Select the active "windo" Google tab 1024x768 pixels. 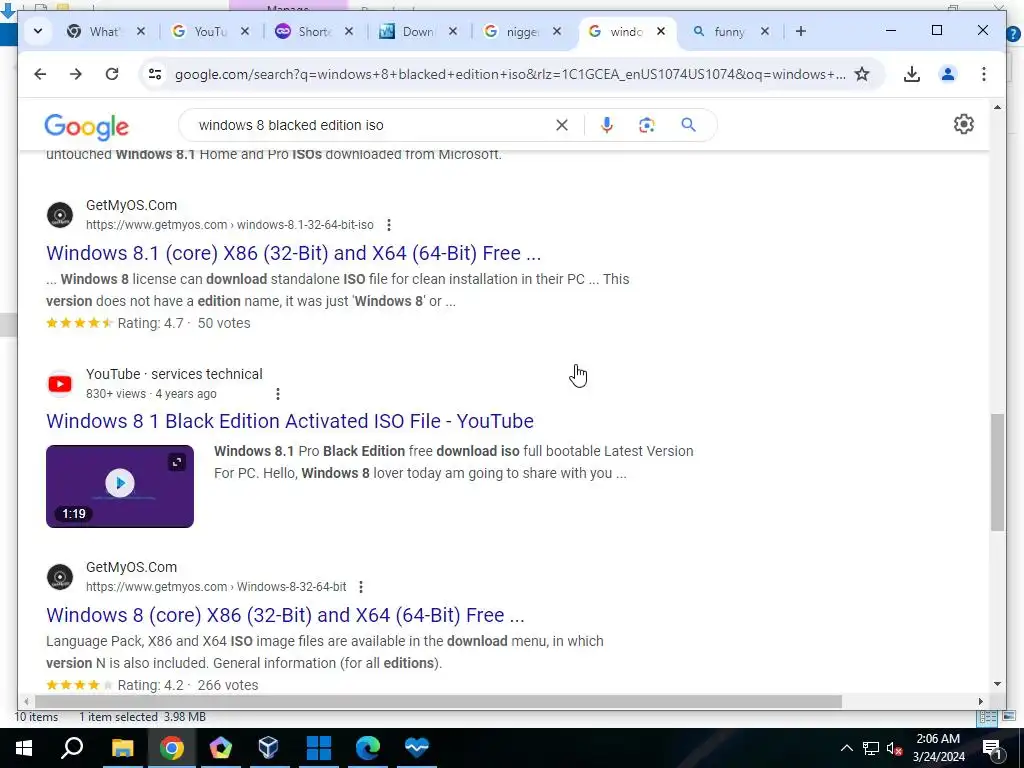pos(625,31)
